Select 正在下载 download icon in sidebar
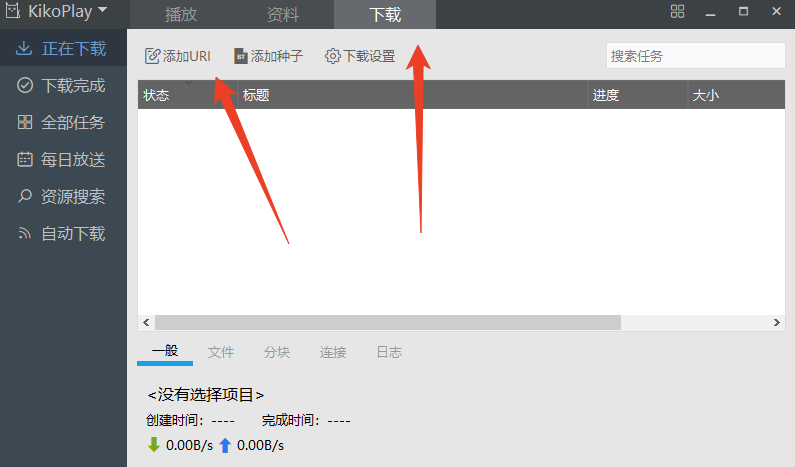This screenshot has width=795, height=467. click(x=24, y=48)
